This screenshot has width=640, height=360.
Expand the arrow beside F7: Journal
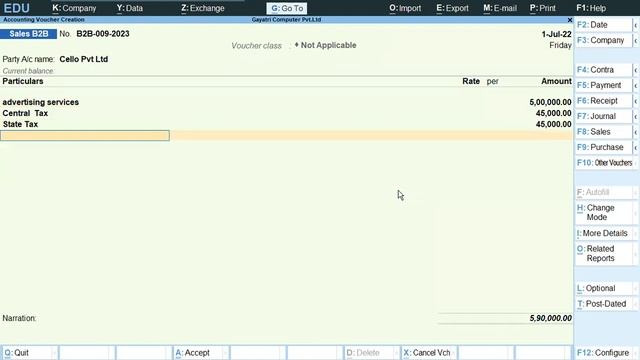pyautogui.click(x=636, y=117)
